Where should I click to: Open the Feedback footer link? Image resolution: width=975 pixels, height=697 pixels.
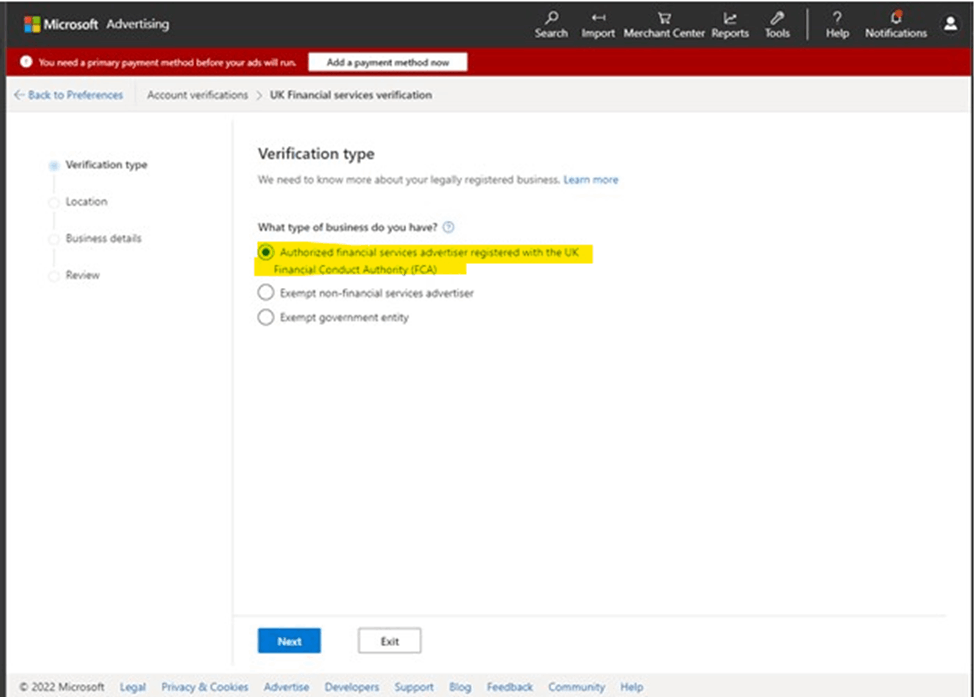pos(509,687)
